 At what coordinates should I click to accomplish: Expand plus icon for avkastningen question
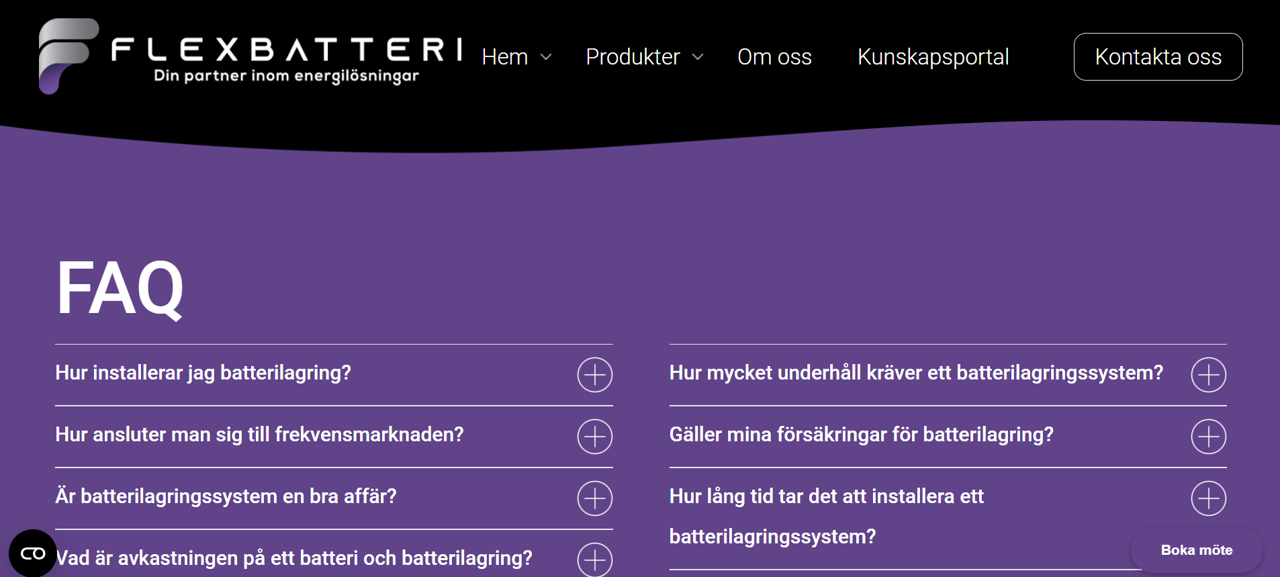point(595,559)
